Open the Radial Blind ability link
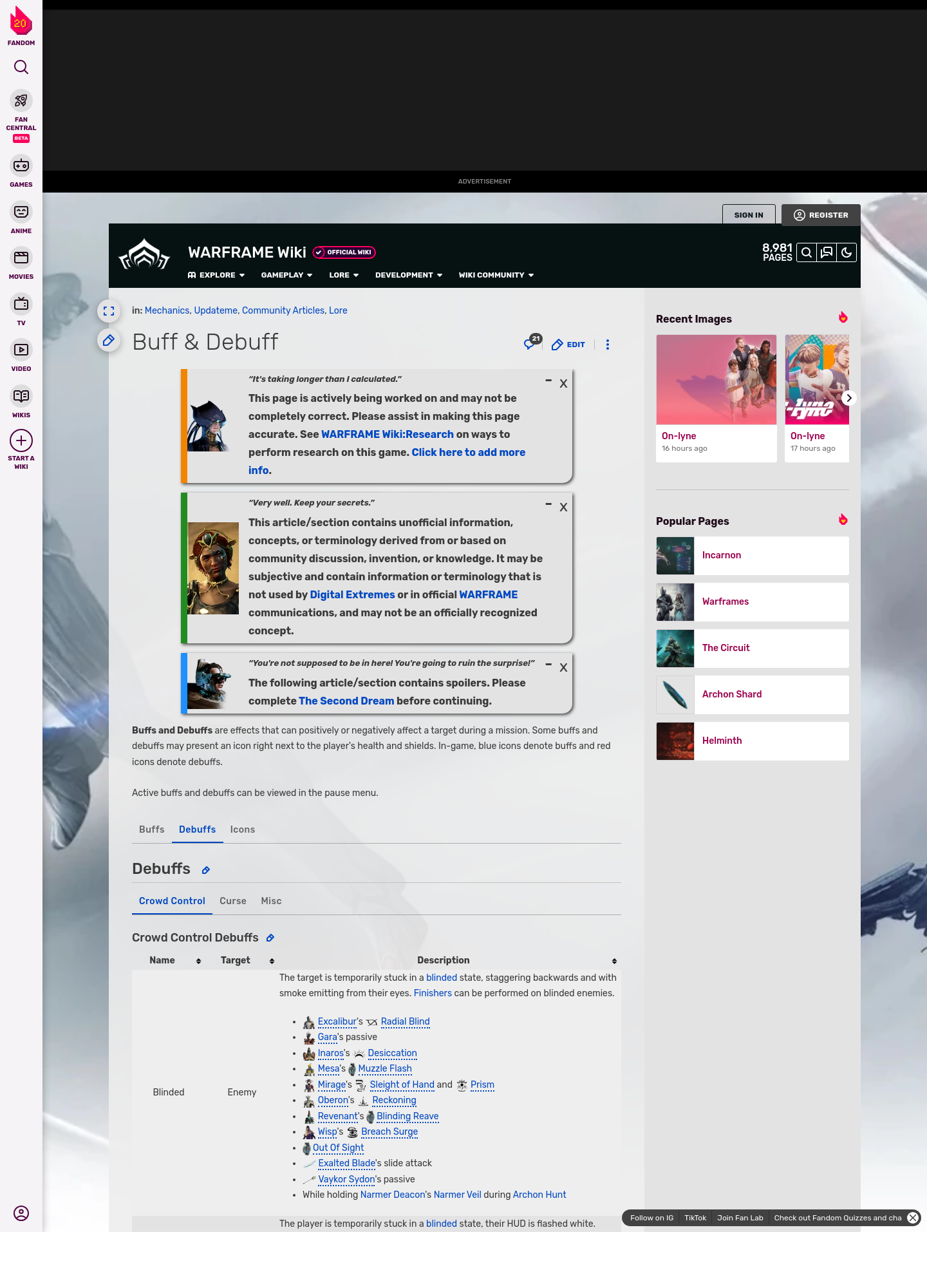This screenshot has width=927, height=1288. (406, 1021)
